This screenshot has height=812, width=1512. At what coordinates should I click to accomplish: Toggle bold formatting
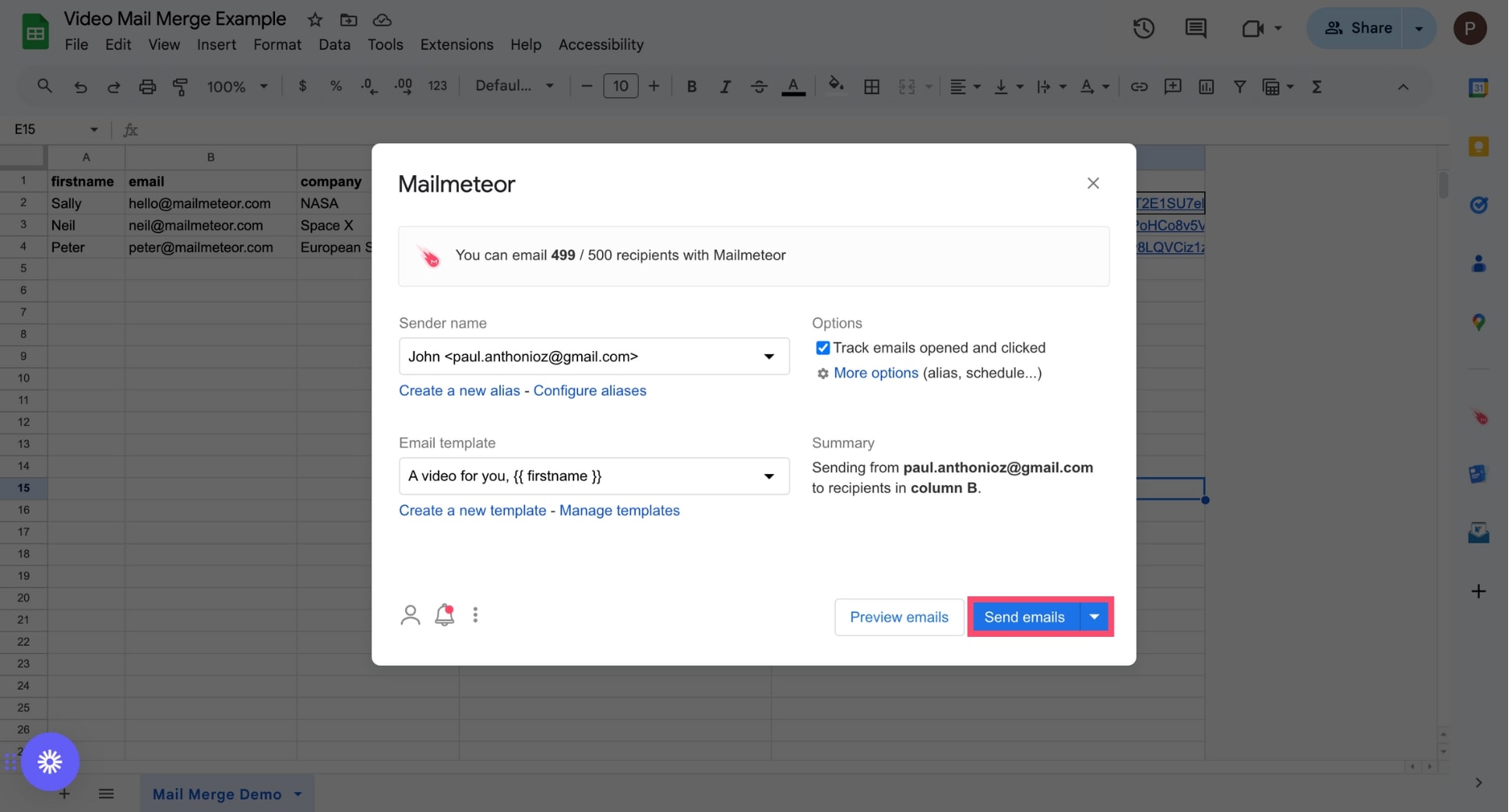[691, 86]
